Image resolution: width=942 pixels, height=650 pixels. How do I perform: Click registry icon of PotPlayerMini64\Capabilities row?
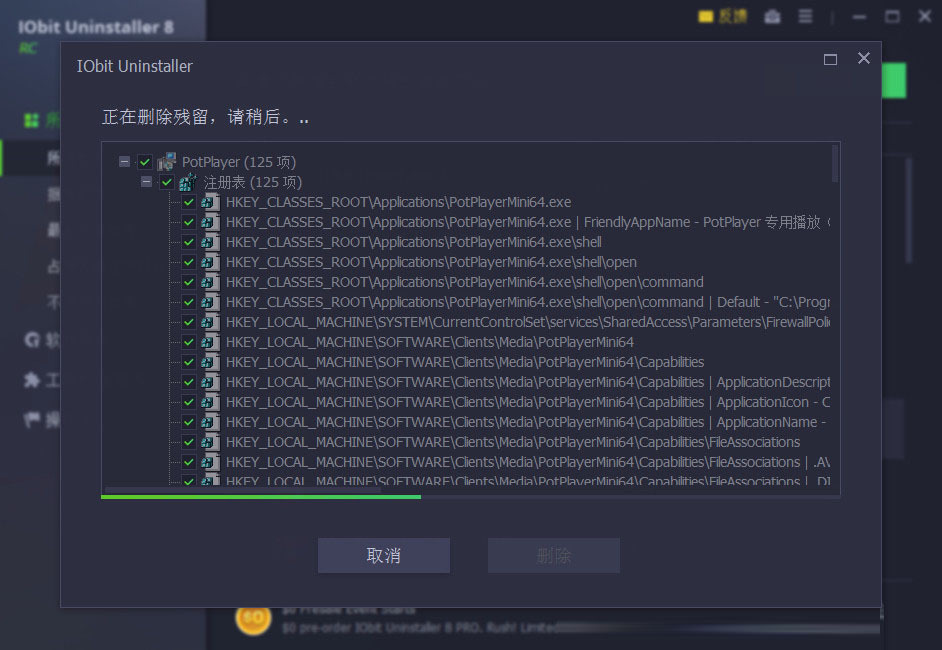[x=210, y=362]
